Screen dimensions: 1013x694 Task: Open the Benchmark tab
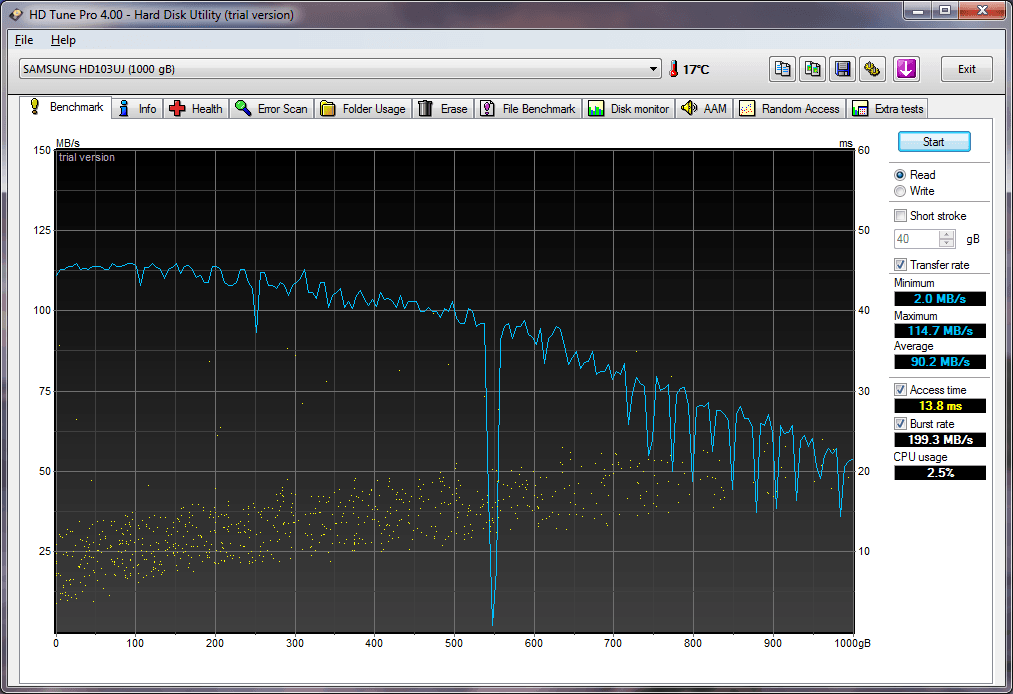tap(65, 107)
